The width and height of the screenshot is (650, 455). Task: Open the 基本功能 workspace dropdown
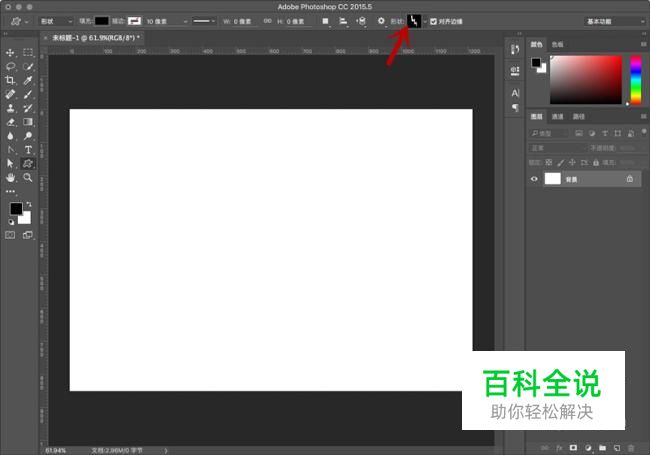tap(612, 20)
